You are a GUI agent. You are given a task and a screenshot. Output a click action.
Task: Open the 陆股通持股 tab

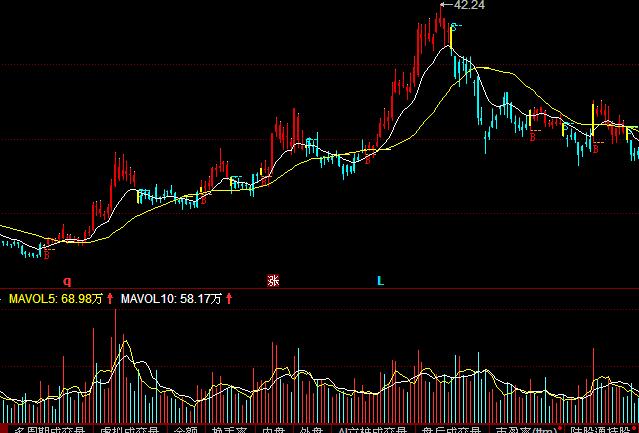[605, 430]
